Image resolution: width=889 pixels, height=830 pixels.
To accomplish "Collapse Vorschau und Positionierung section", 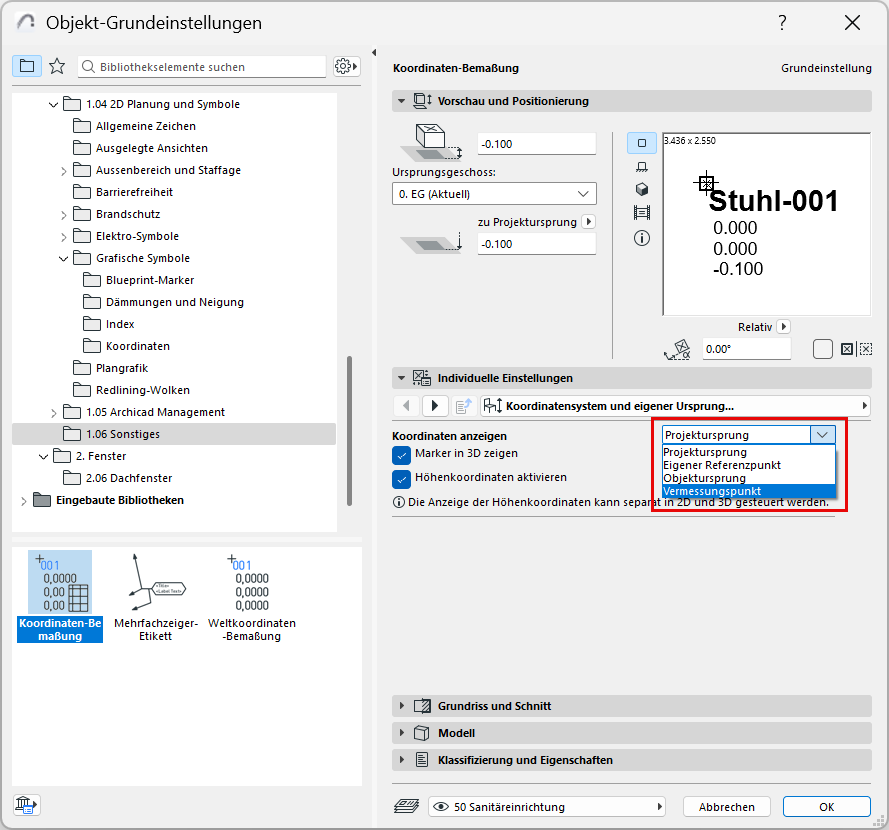I will coord(401,101).
